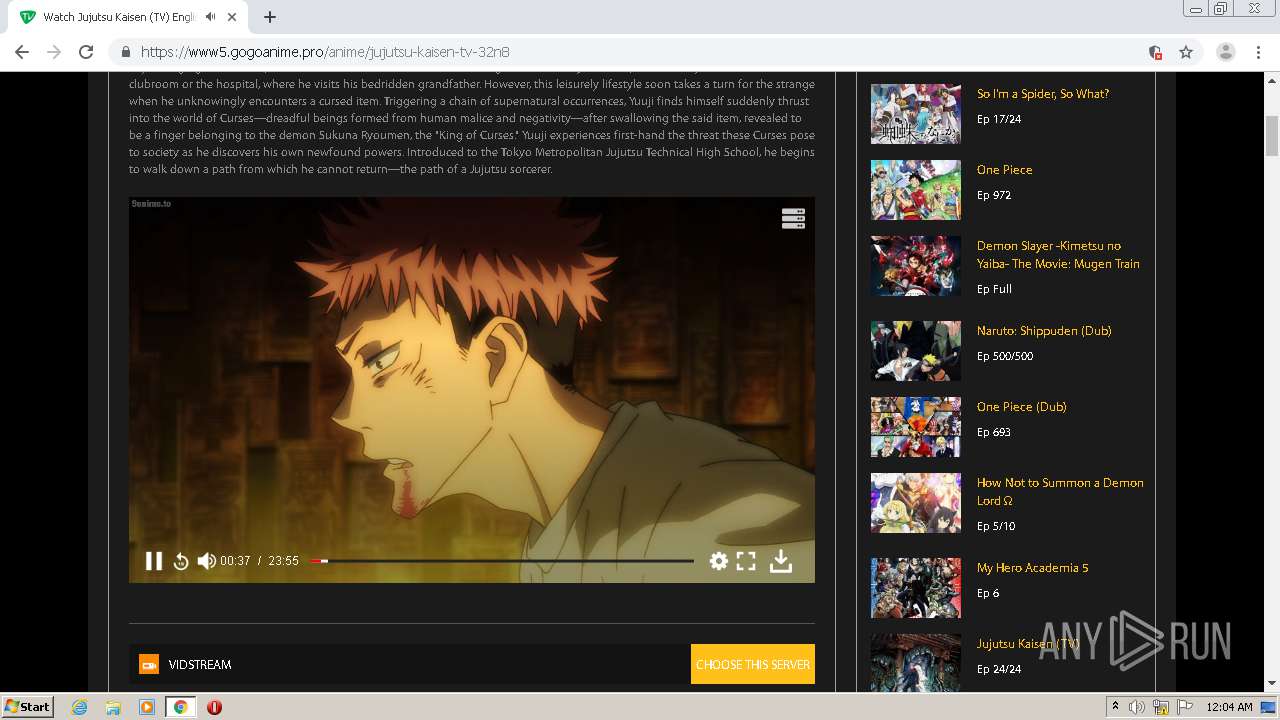Open Chrome three-dot menu
This screenshot has width=1280, height=720.
coord(1258,52)
